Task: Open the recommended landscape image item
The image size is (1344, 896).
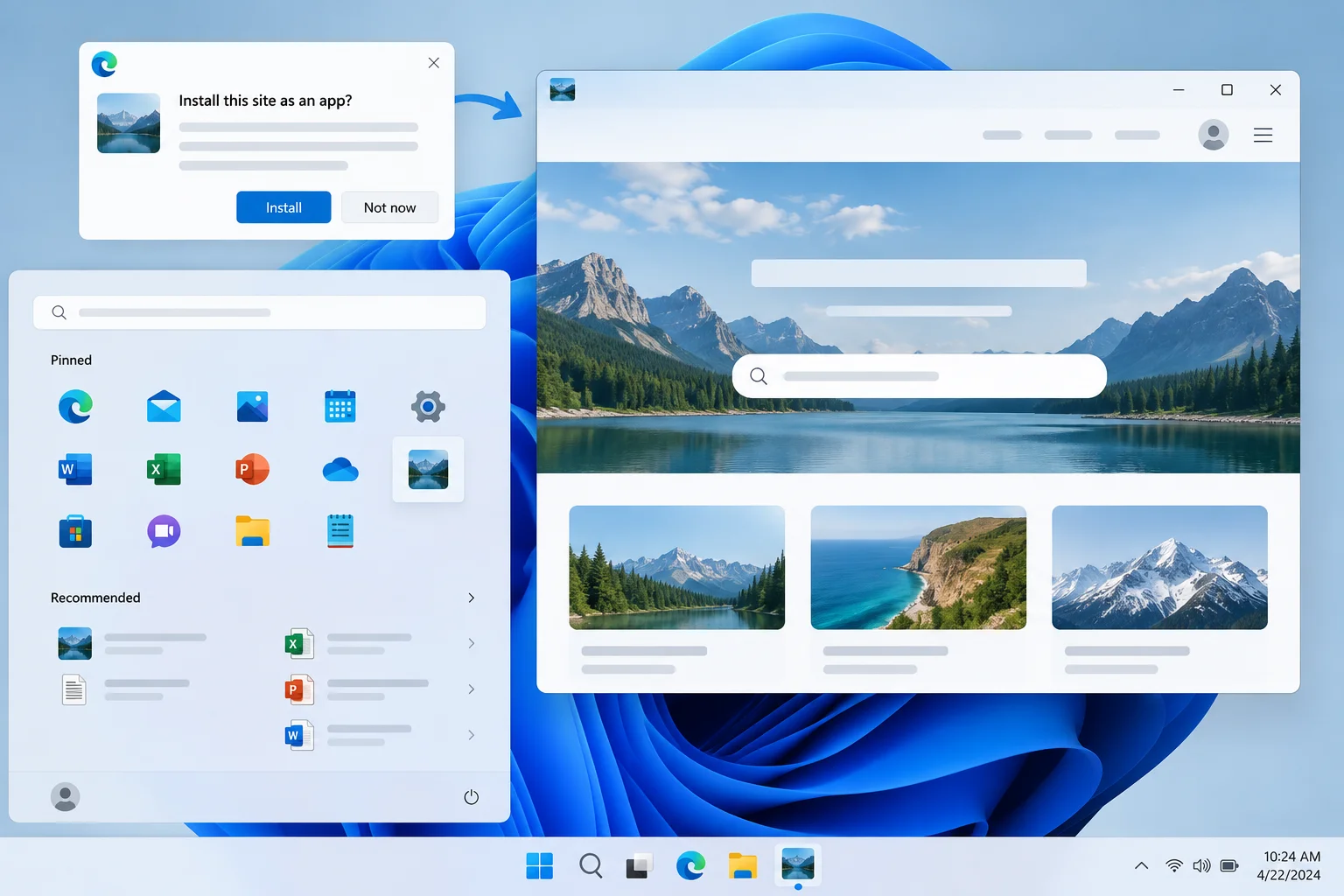Action: (133, 643)
